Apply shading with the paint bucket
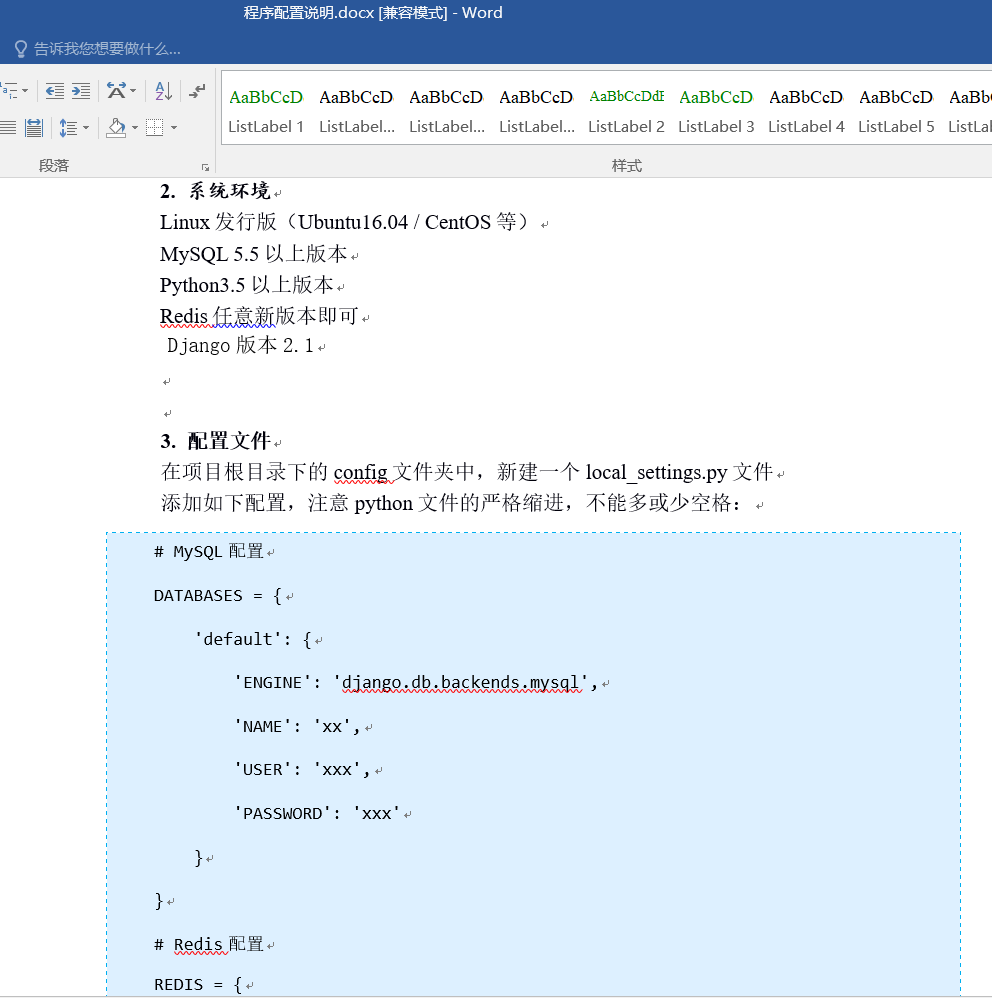Screen dimensions: 992x998 point(116,128)
